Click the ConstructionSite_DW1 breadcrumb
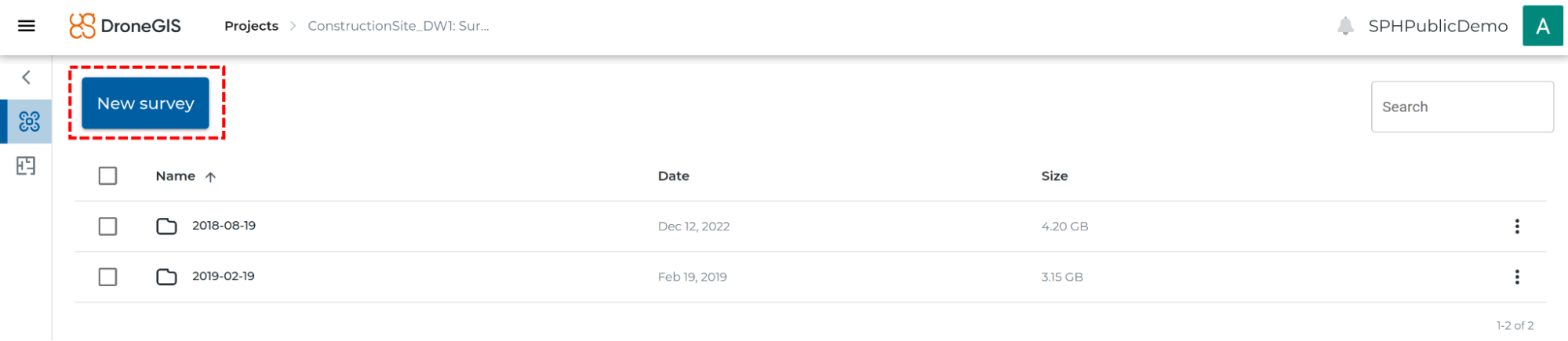 pyautogui.click(x=398, y=26)
